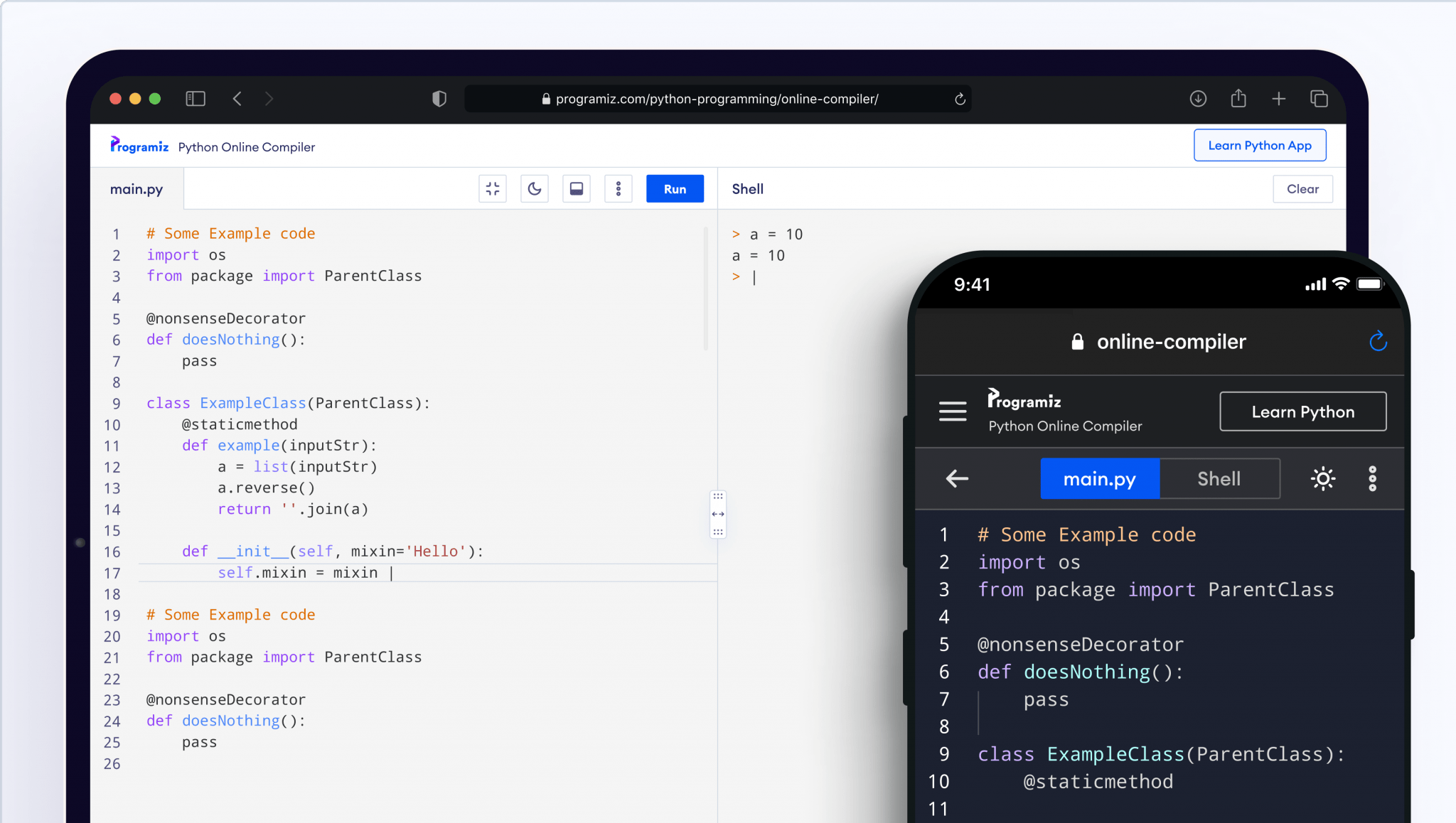Switch to the Shell tab on the phone

1219,478
